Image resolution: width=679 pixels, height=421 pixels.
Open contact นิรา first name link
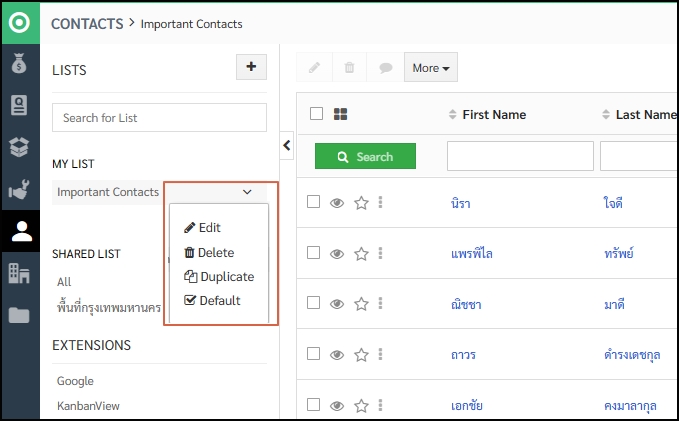[461, 203]
